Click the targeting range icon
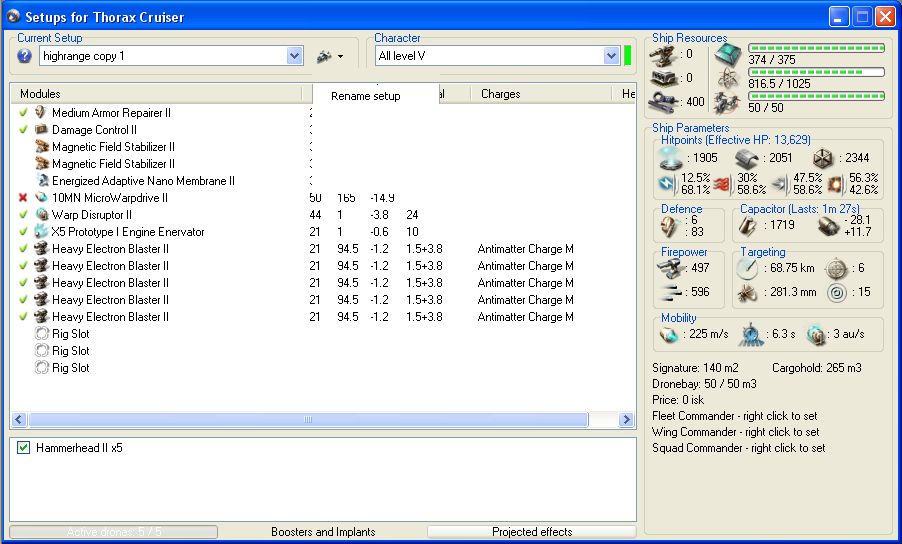The image size is (902, 544). click(747, 269)
